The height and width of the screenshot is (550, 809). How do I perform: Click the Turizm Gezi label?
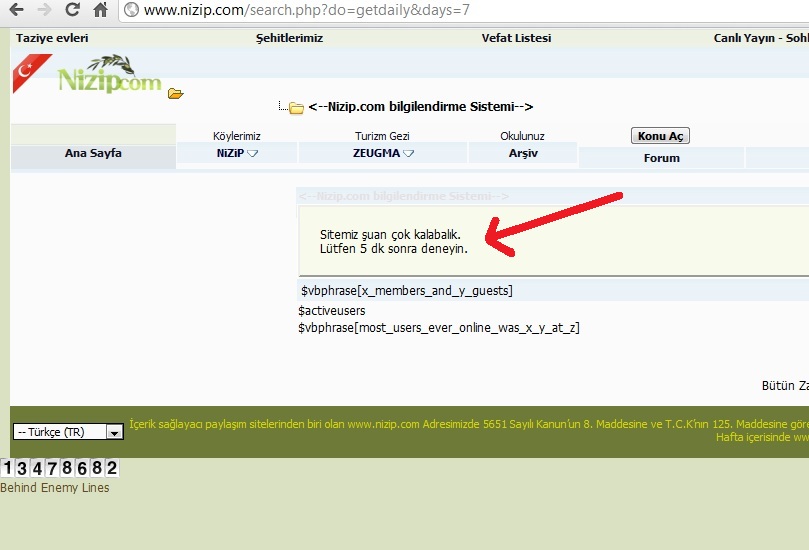(382, 136)
